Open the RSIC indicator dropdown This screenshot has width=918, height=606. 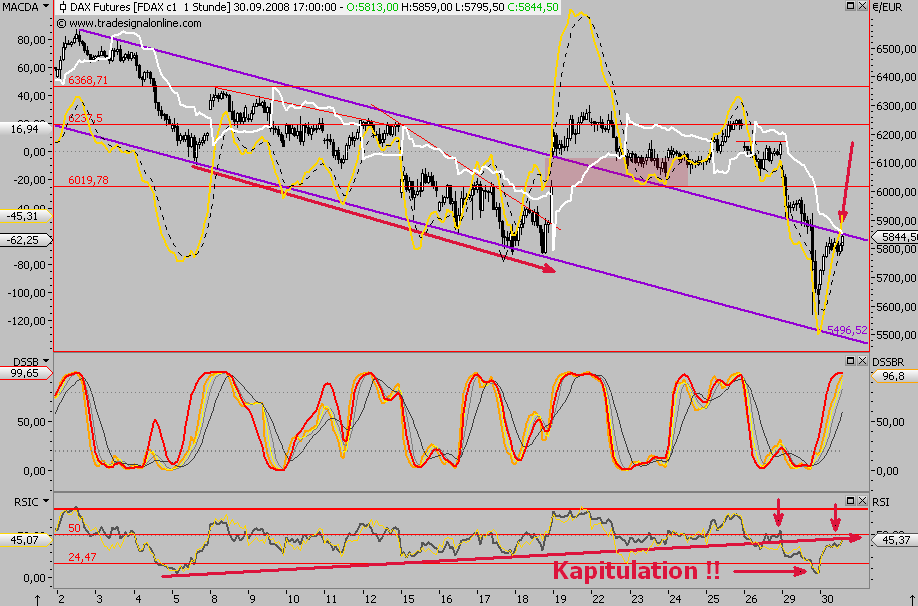coord(45,501)
